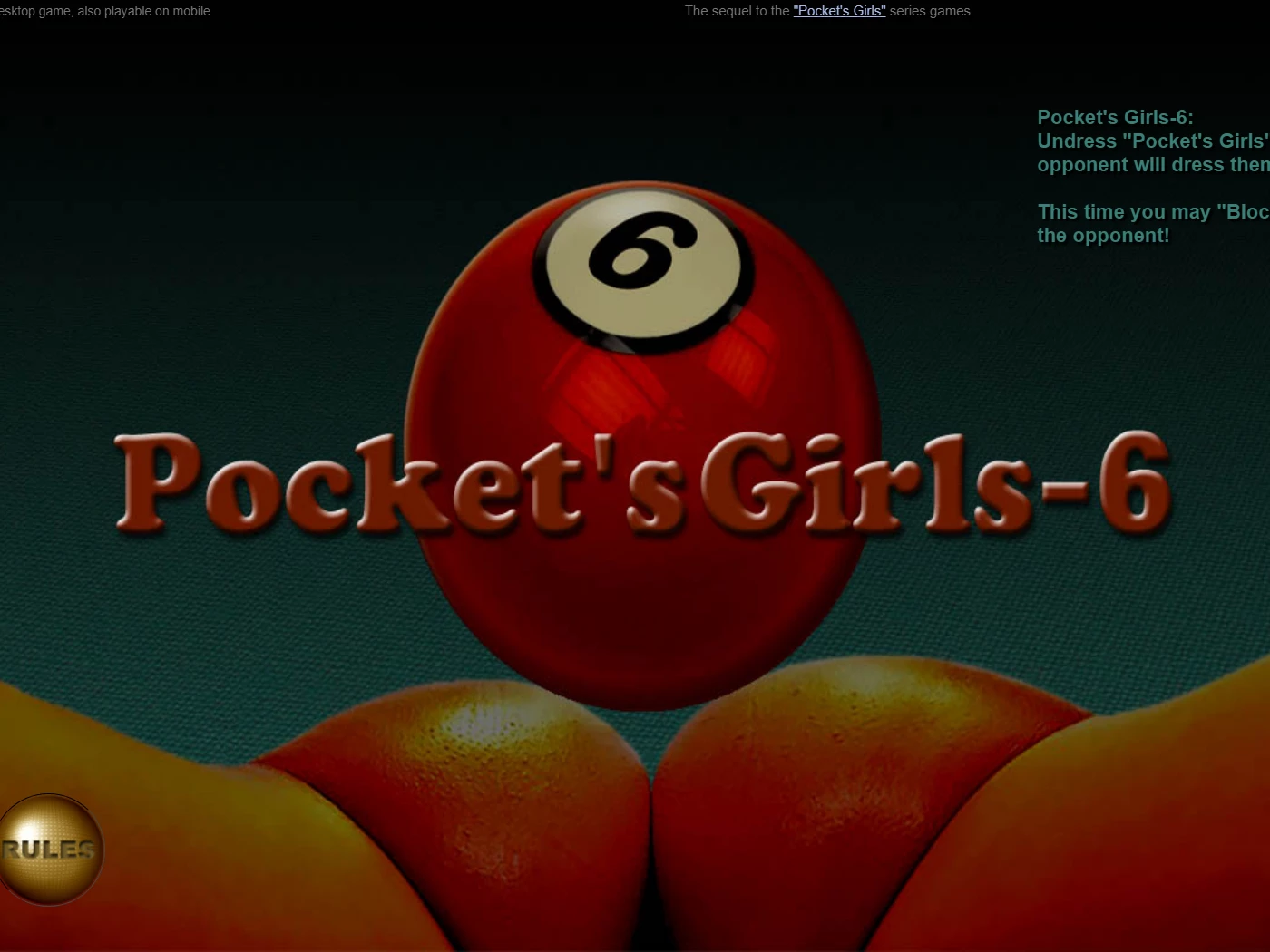
Task: Click the orange shape left of center bottom
Action: (x=472, y=816)
